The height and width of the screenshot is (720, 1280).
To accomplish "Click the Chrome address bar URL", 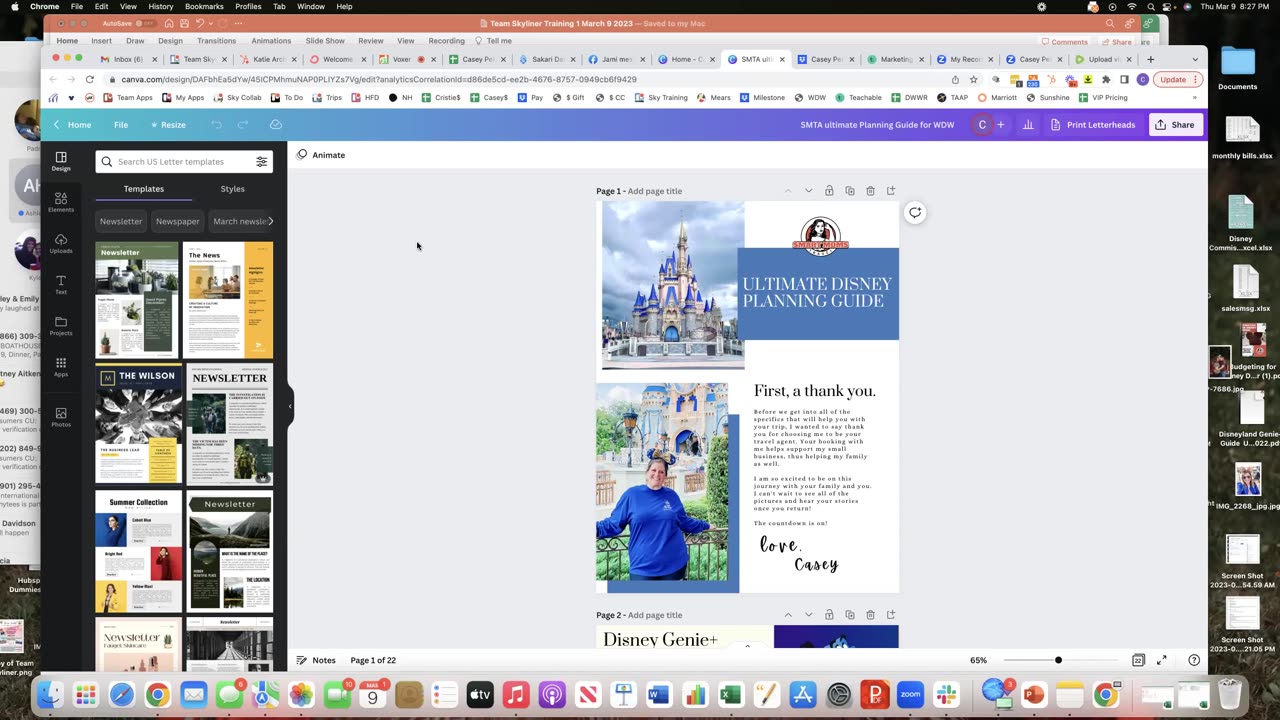I will click(379, 79).
